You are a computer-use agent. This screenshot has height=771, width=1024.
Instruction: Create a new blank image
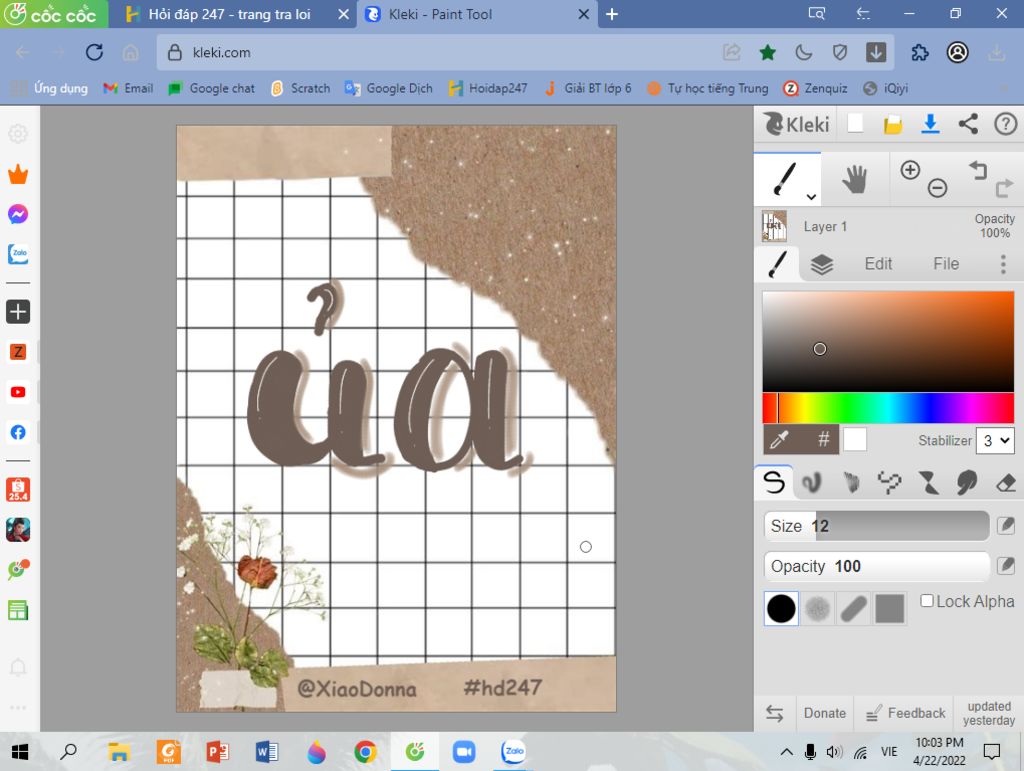(x=855, y=123)
